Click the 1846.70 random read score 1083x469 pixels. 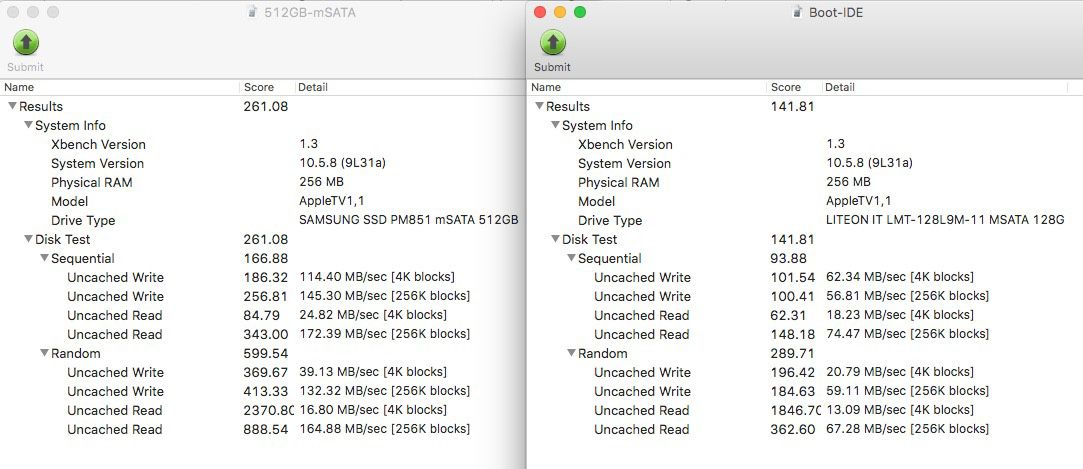point(796,410)
